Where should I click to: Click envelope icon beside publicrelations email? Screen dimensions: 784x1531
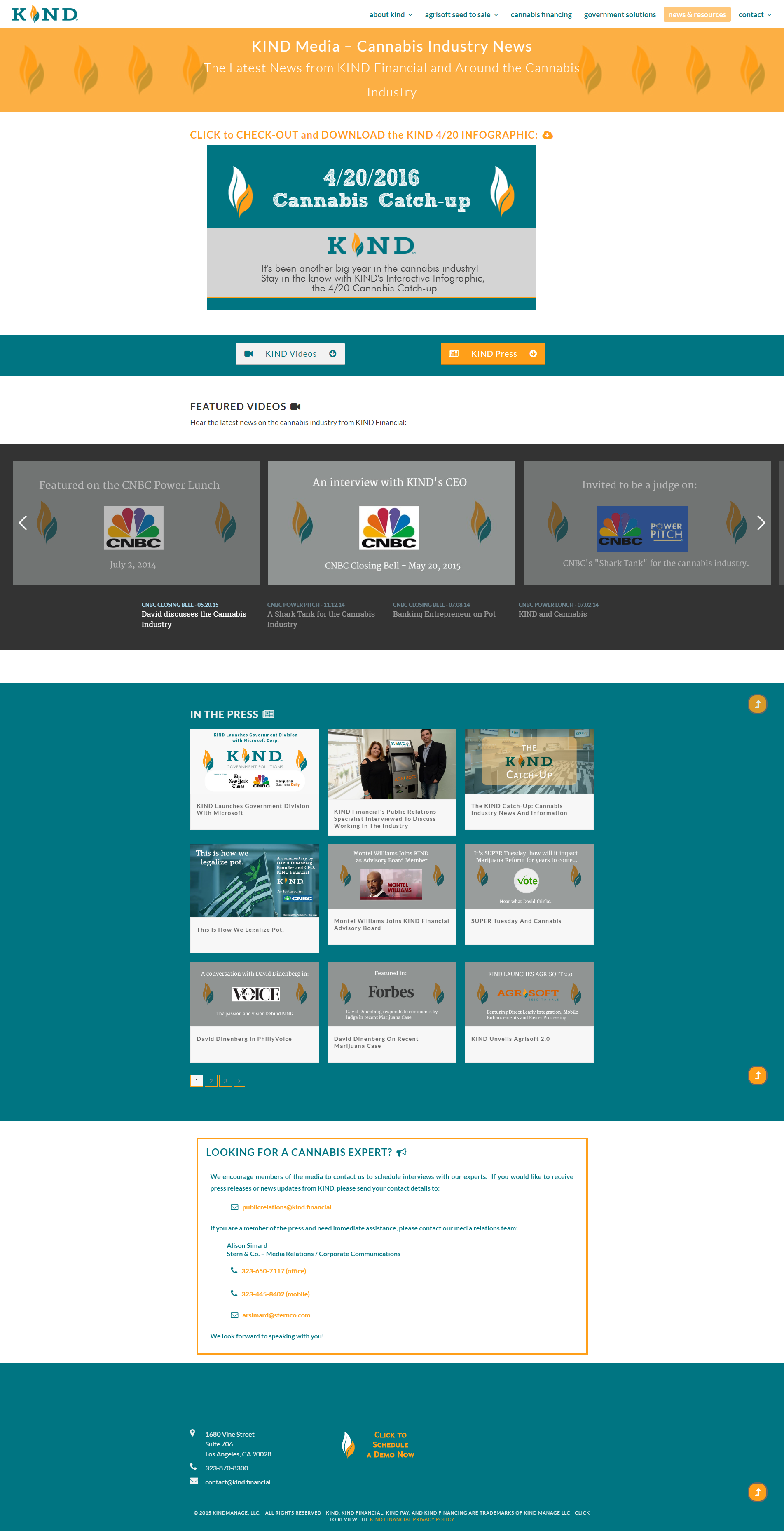tap(234, 1207)
